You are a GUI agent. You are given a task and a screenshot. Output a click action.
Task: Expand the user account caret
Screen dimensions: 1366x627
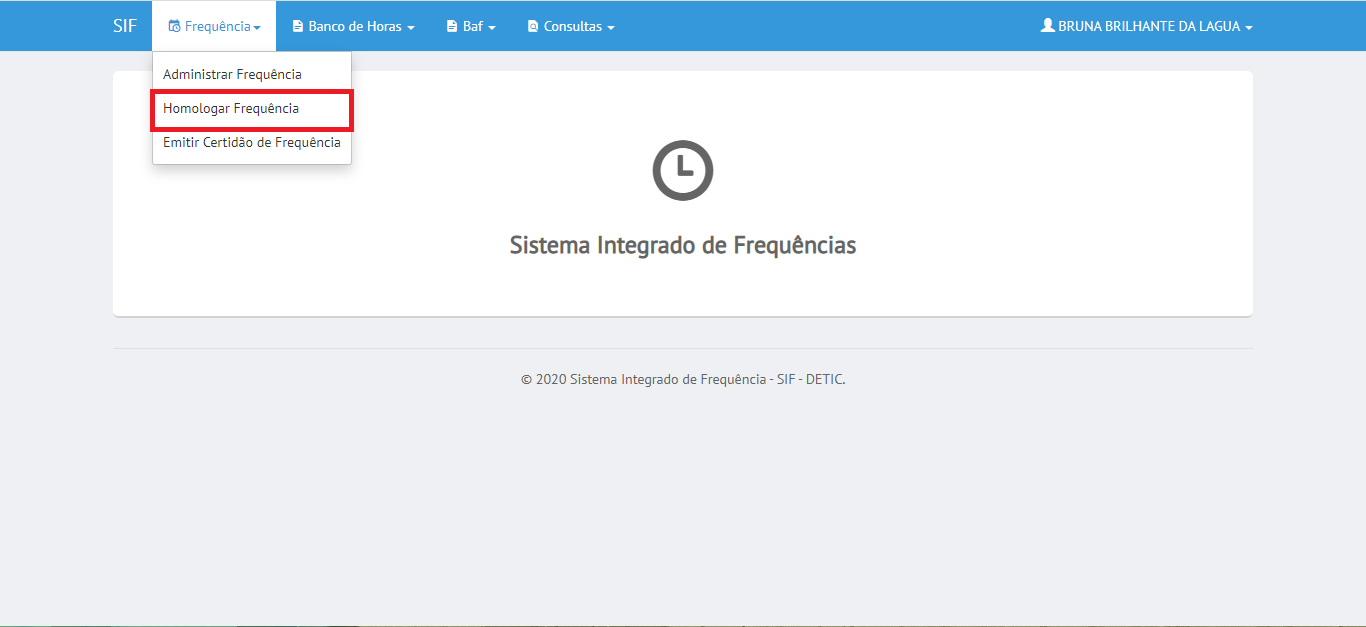[x=1249, y=28]
